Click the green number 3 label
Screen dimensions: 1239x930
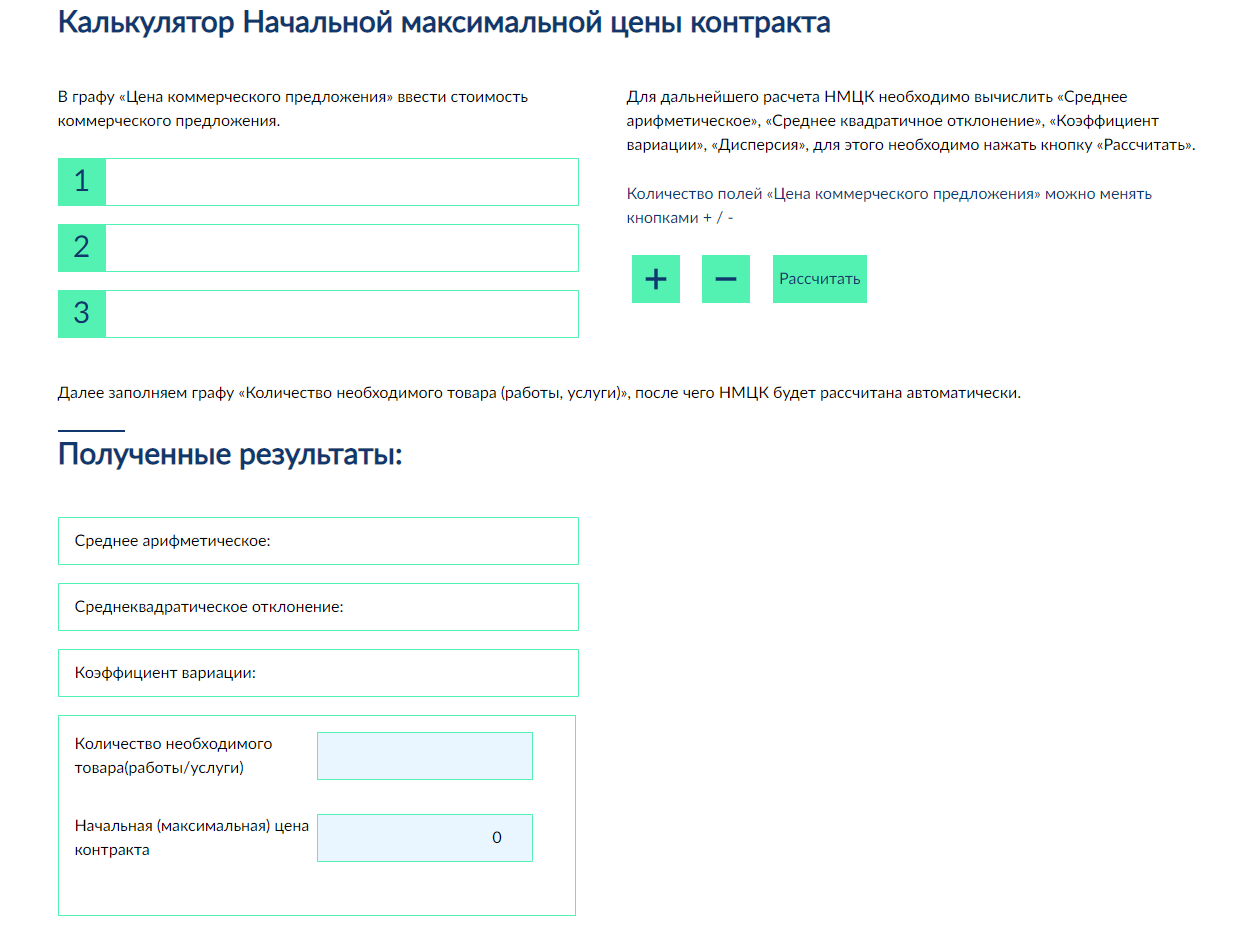coord(82,314)
